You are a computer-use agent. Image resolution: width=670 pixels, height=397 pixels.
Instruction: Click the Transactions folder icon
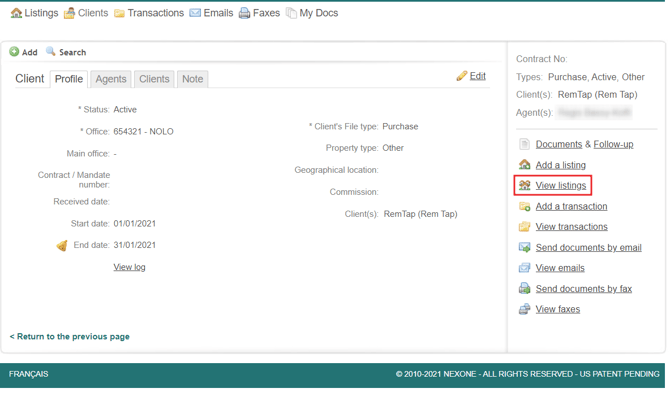pos(119,14)
